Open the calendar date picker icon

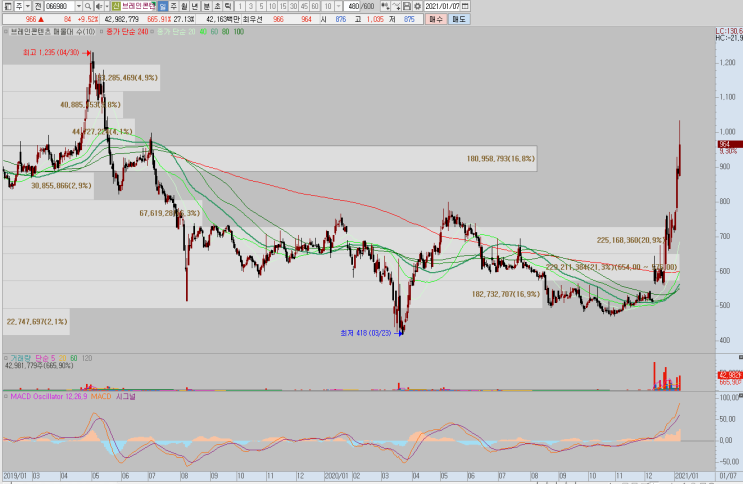pyautogui.click(x=465, y=6)
